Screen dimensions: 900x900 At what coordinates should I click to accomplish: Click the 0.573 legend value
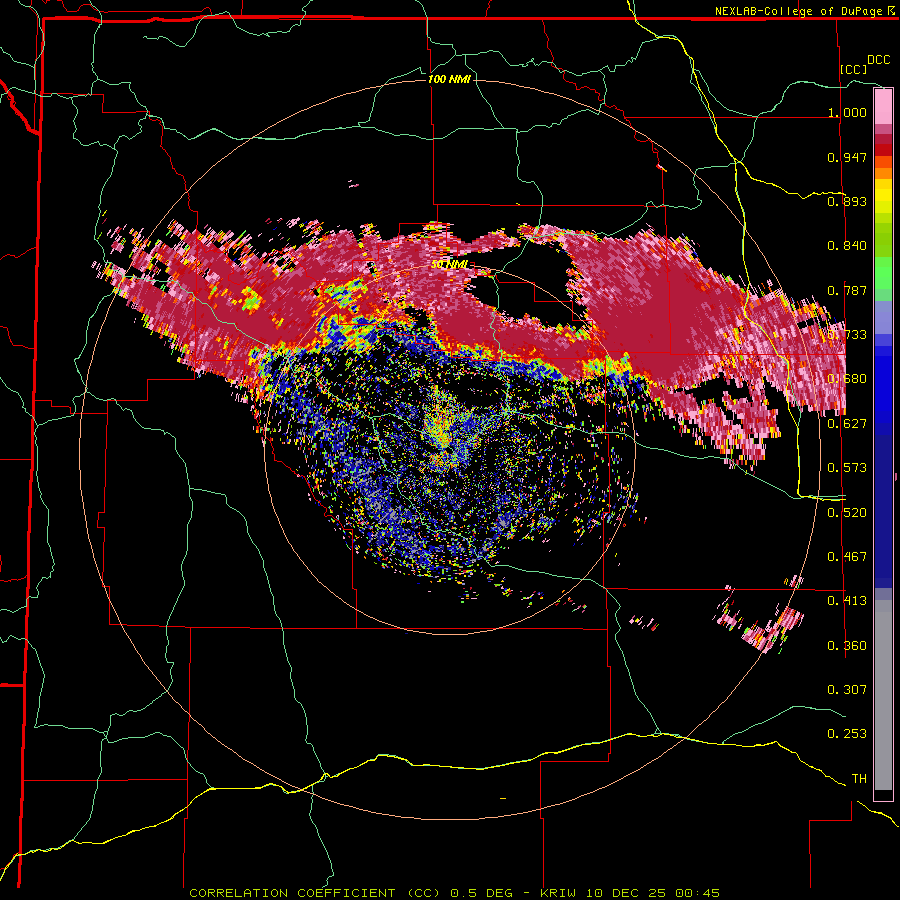coord(847,468)
